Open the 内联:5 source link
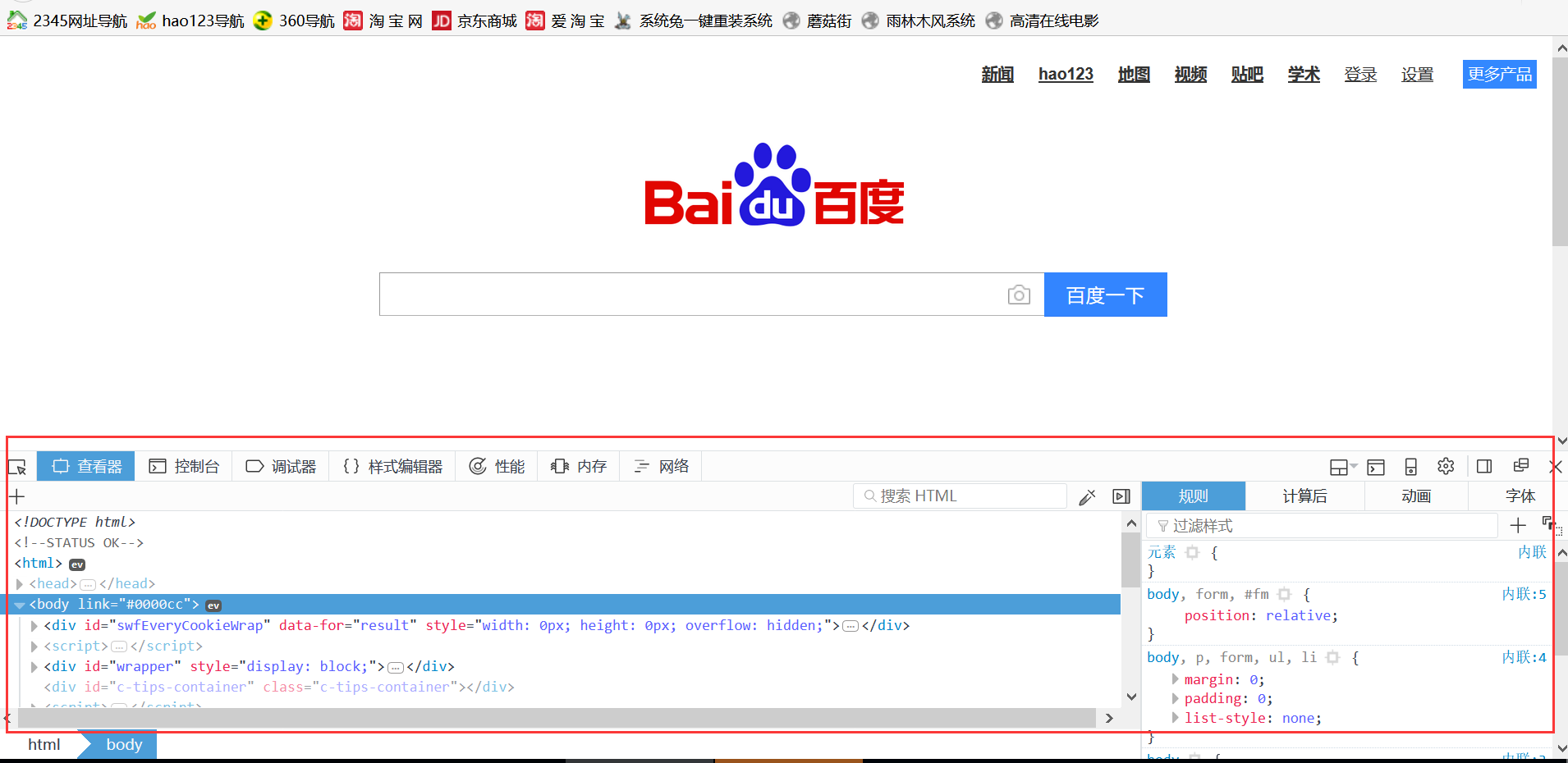Viewport: 1568px width, 763px height. (x=1524, y=594)
